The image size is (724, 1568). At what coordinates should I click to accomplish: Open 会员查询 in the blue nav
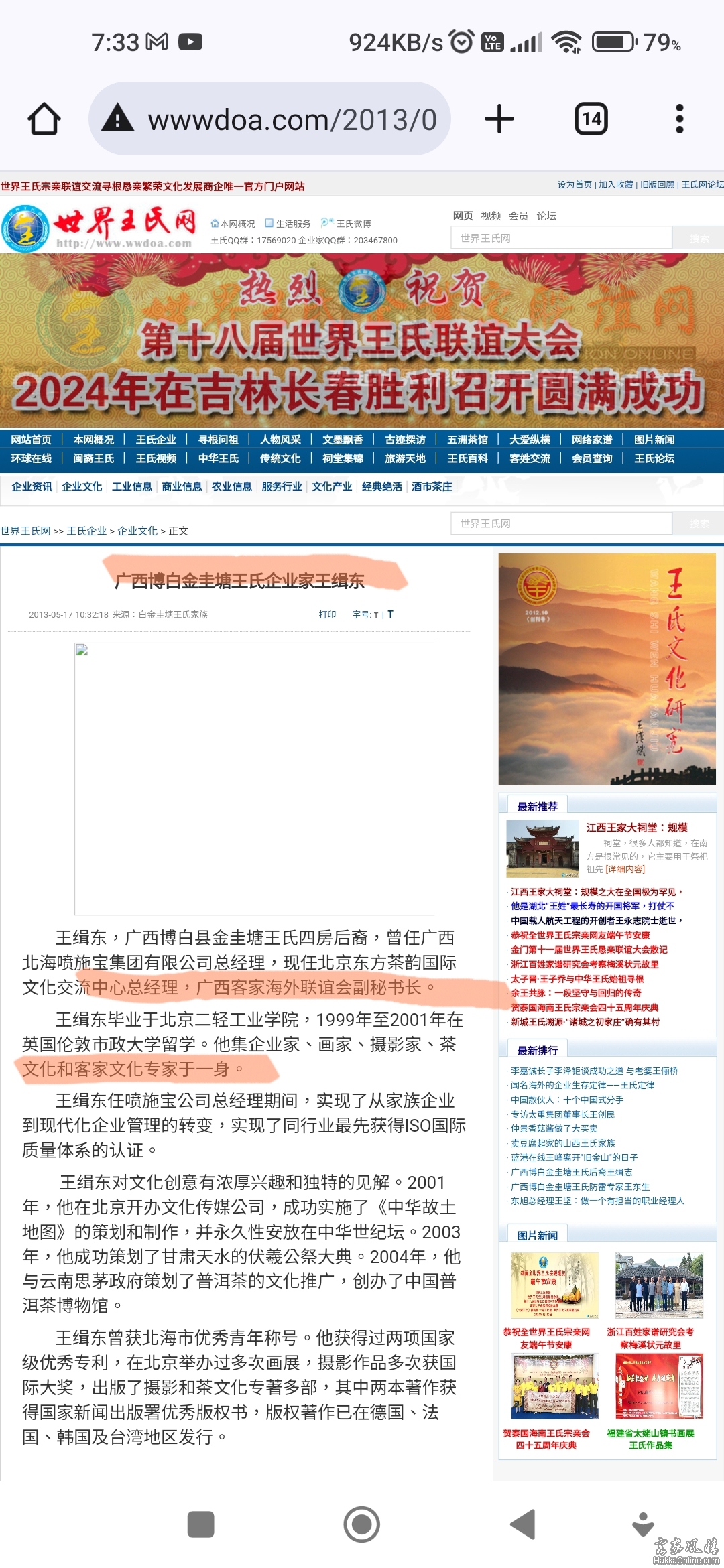pyautogui.click(x=592, y=458)
